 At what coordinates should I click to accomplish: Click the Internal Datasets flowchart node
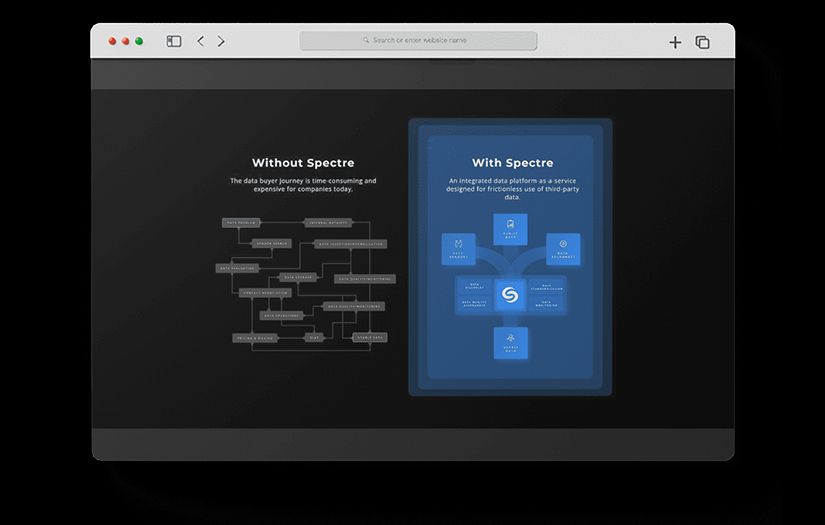328,223
